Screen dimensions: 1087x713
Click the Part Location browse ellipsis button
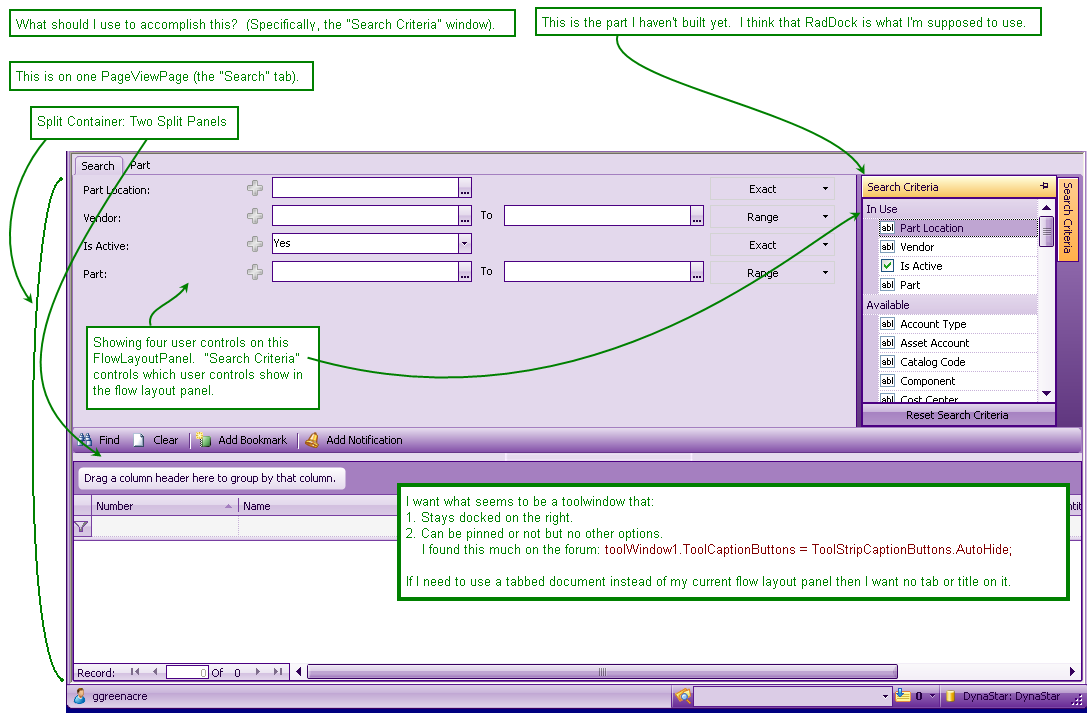(x=464, y=188)
